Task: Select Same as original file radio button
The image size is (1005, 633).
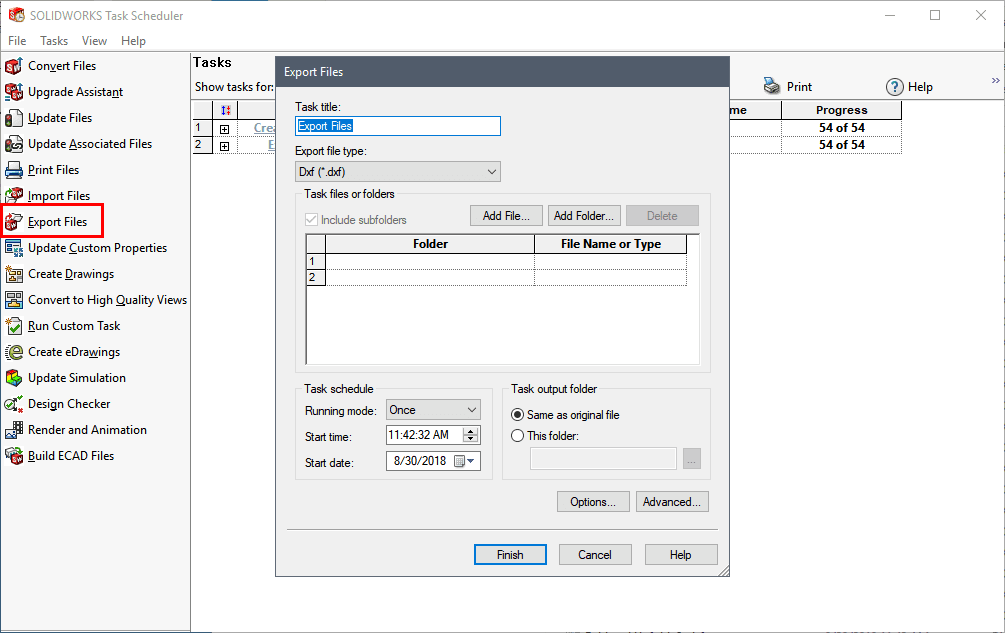Action: (x=517, y=415)
